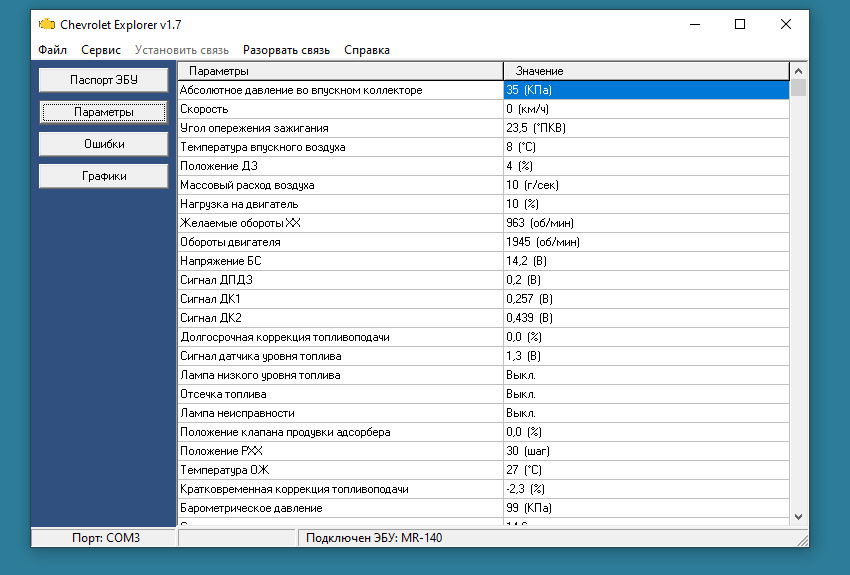Select Угол опережения зажигания row
Image resolution: width=850 pixels, height=575 pixels.
tap(484, 128)
